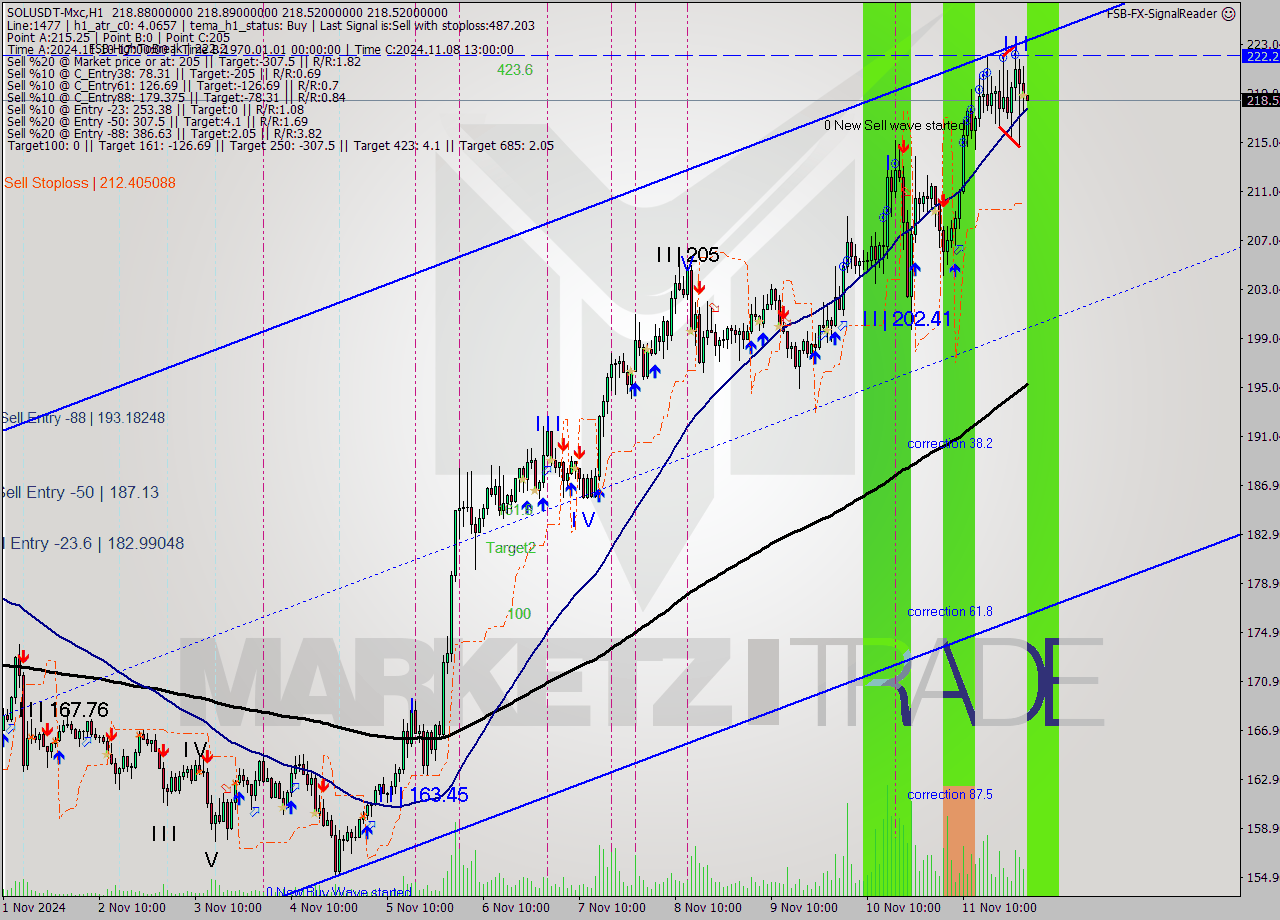1280x920 pixels.
Task: Click the smiley face icon beside FSB-FX-SignalReader
Action: [x=1229, y=13]
